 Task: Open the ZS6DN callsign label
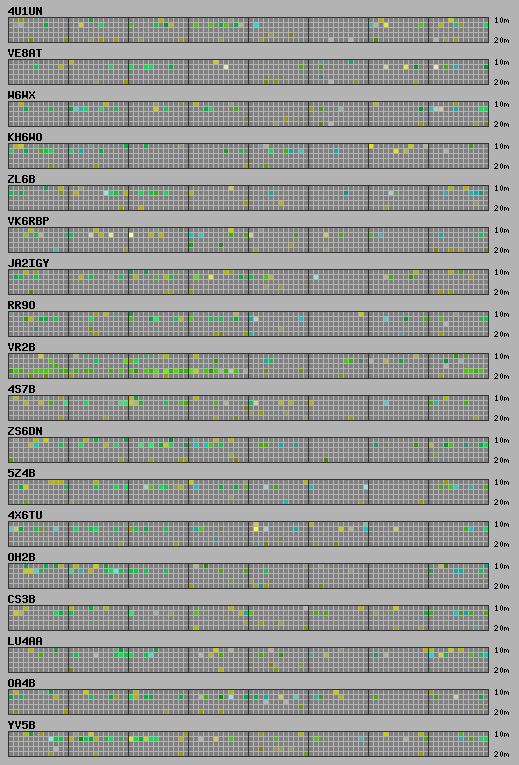[x=25, y=431]
